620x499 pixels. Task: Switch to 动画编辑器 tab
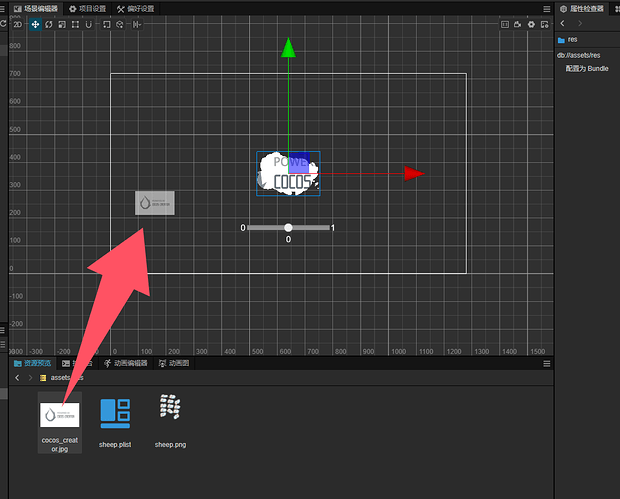[x=126, y=363]
